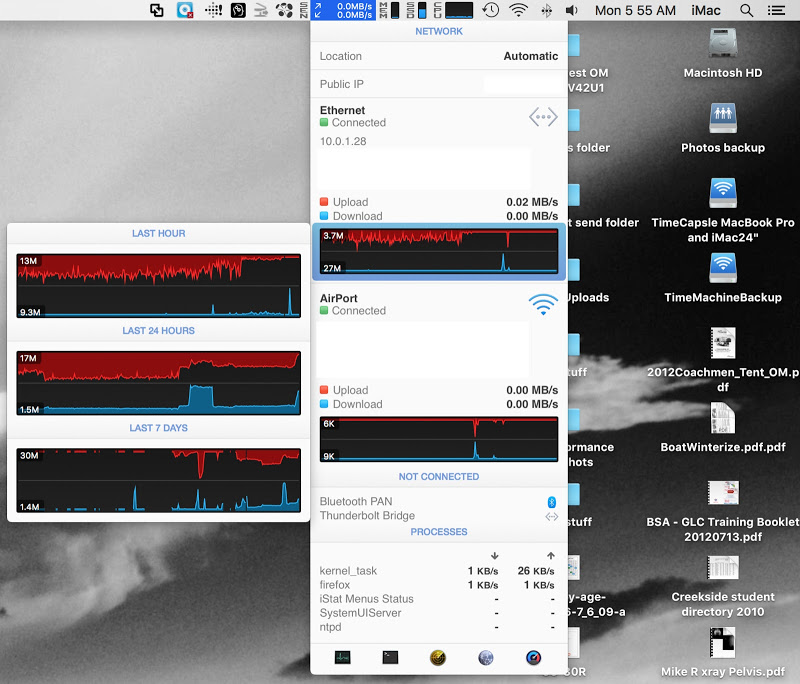Open the speedometer gauge icon at bottom right

pos(533,658)
